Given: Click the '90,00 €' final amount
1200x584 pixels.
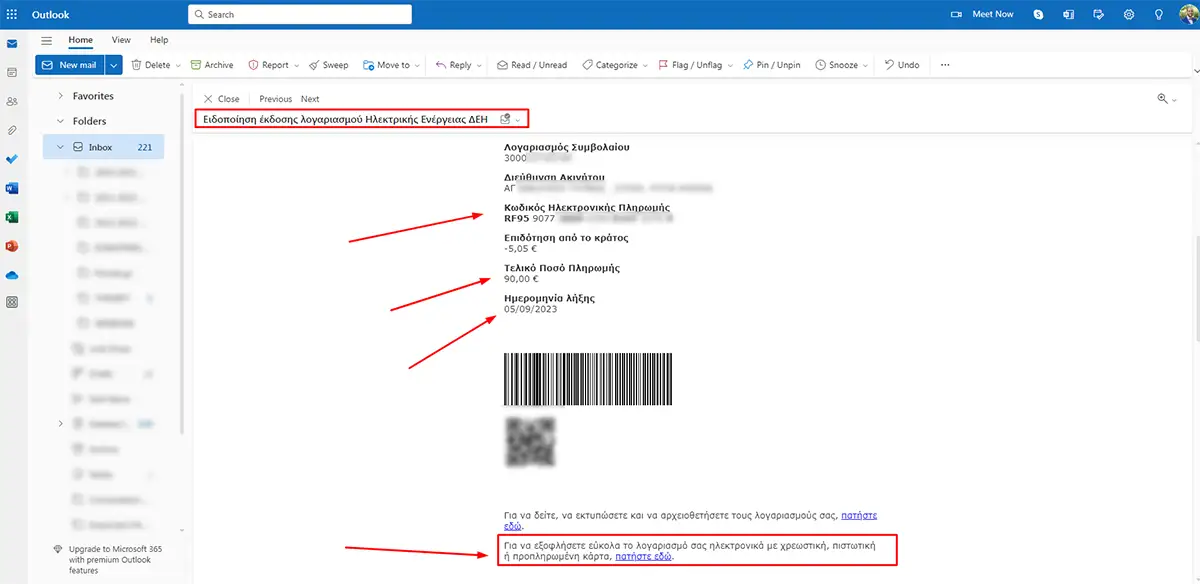Looking at the screenshot, I should tap(522, 279).
